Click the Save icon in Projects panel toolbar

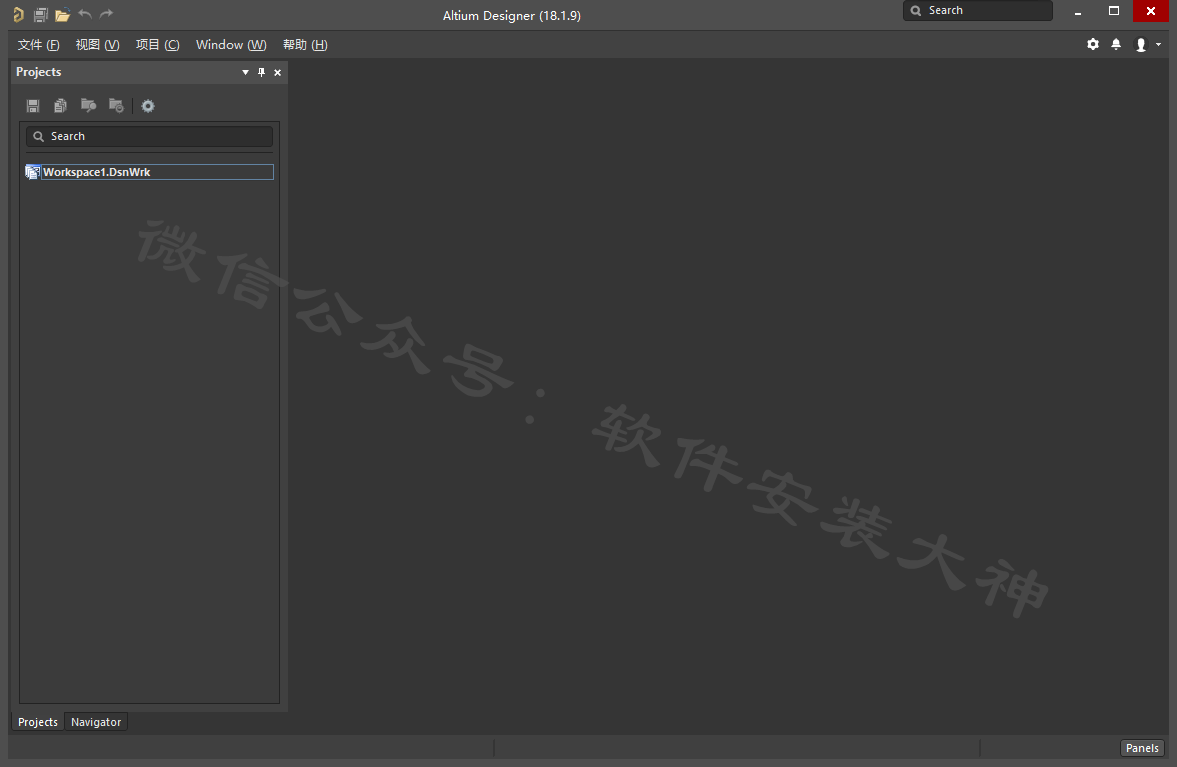(x=33, y=106)
